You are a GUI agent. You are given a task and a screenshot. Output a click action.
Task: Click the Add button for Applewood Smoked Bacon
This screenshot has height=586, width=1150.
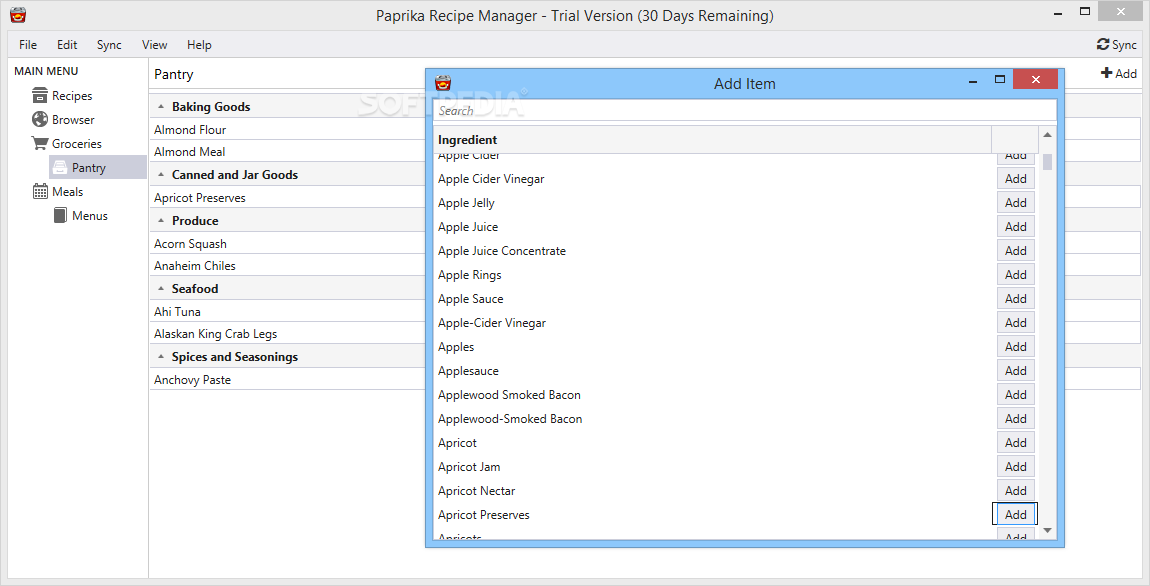(1015, 395)
